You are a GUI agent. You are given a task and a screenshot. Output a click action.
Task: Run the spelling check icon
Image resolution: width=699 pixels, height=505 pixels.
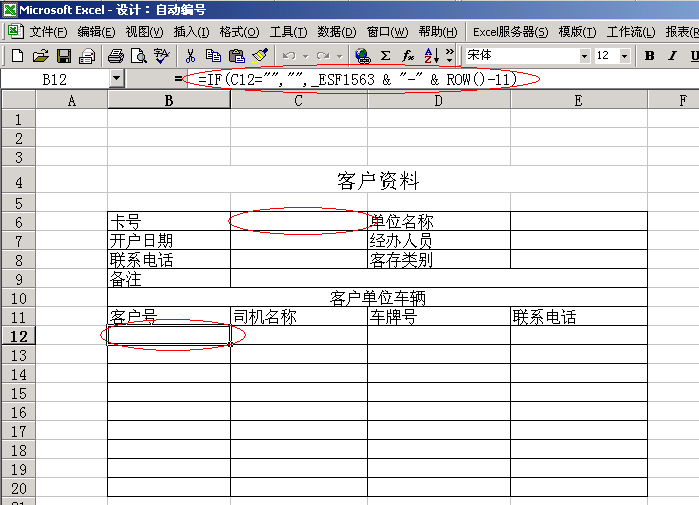coord(162,56)
